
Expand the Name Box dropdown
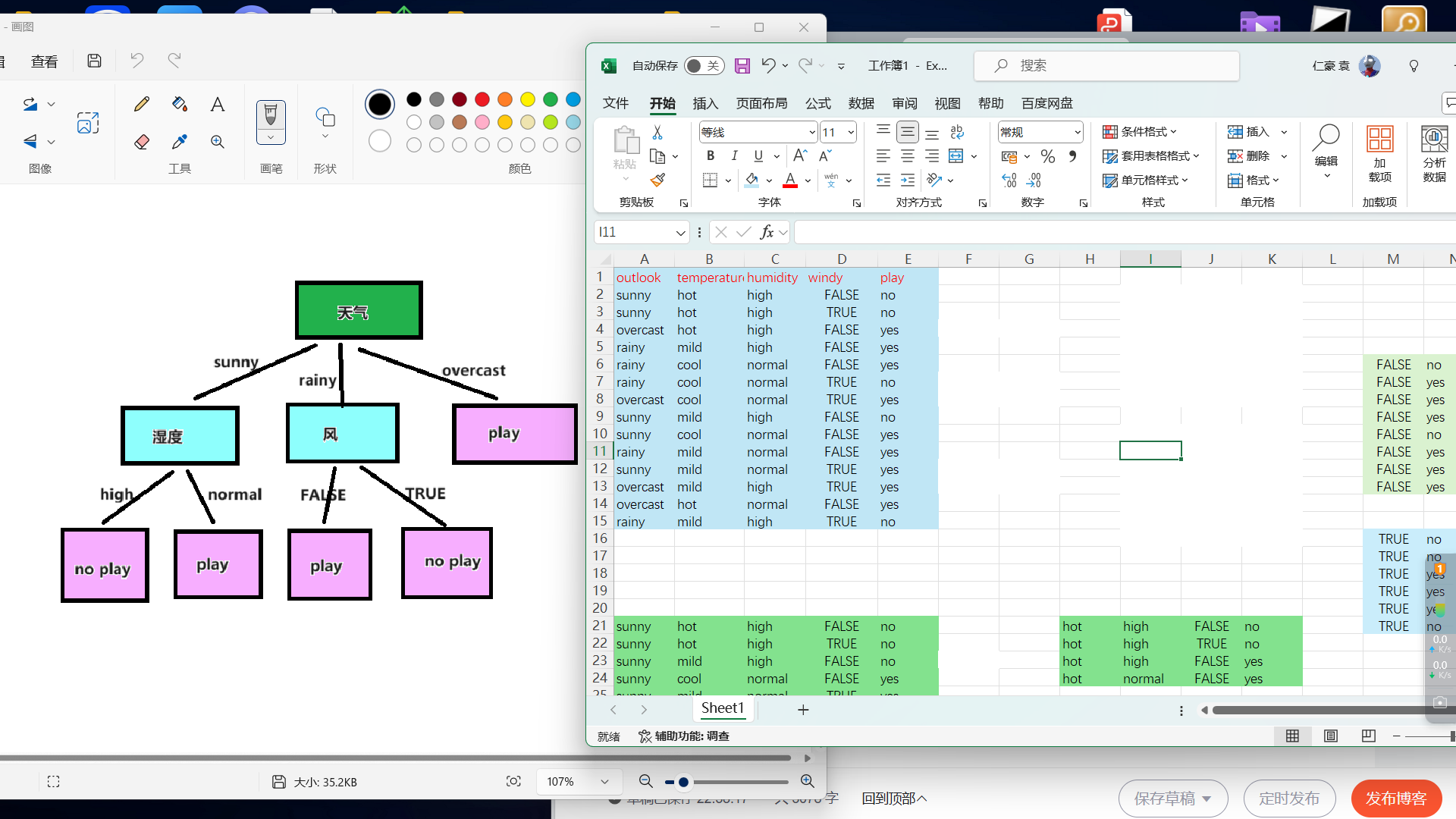[x=680, y=232]
